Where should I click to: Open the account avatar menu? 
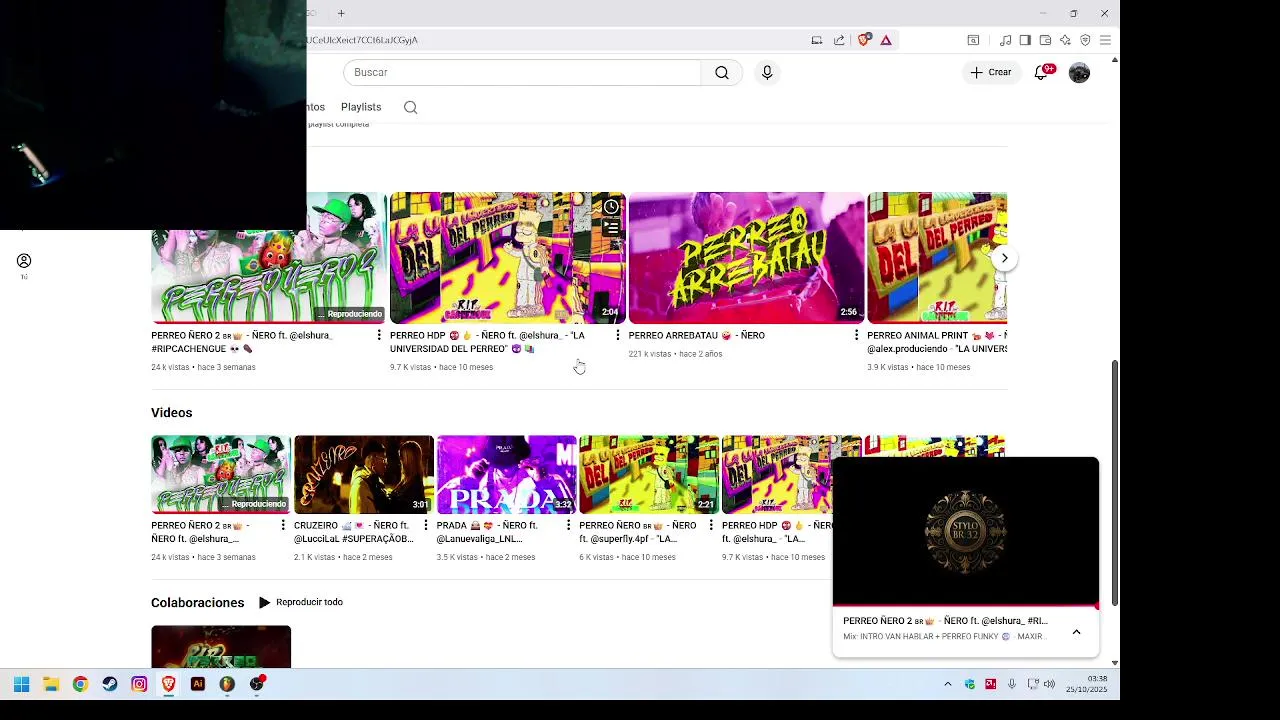(1079, 72)
